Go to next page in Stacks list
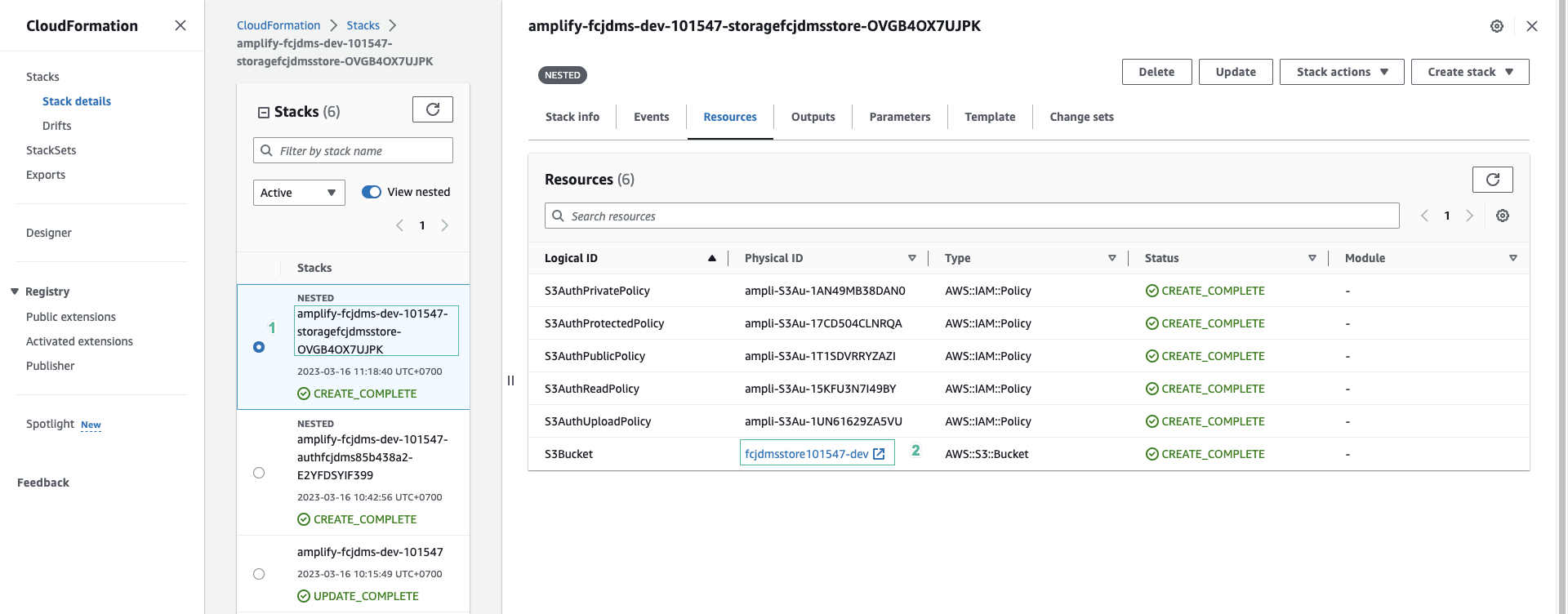Screen dimensions: 1568x614 point(445,225)
